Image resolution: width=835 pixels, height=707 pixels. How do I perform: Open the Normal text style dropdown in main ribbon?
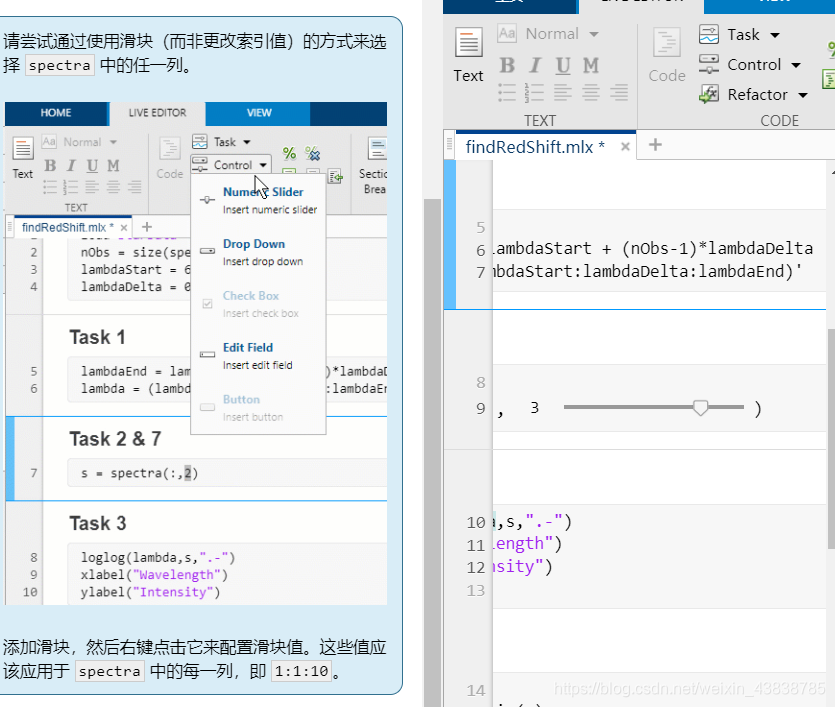tap(562, 34)
